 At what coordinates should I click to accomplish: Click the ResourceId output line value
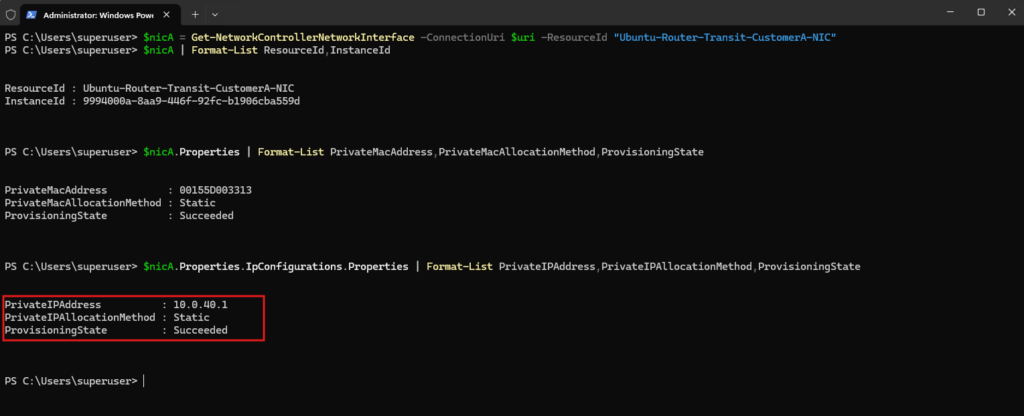pyautogui.click(x=194, y=89)
